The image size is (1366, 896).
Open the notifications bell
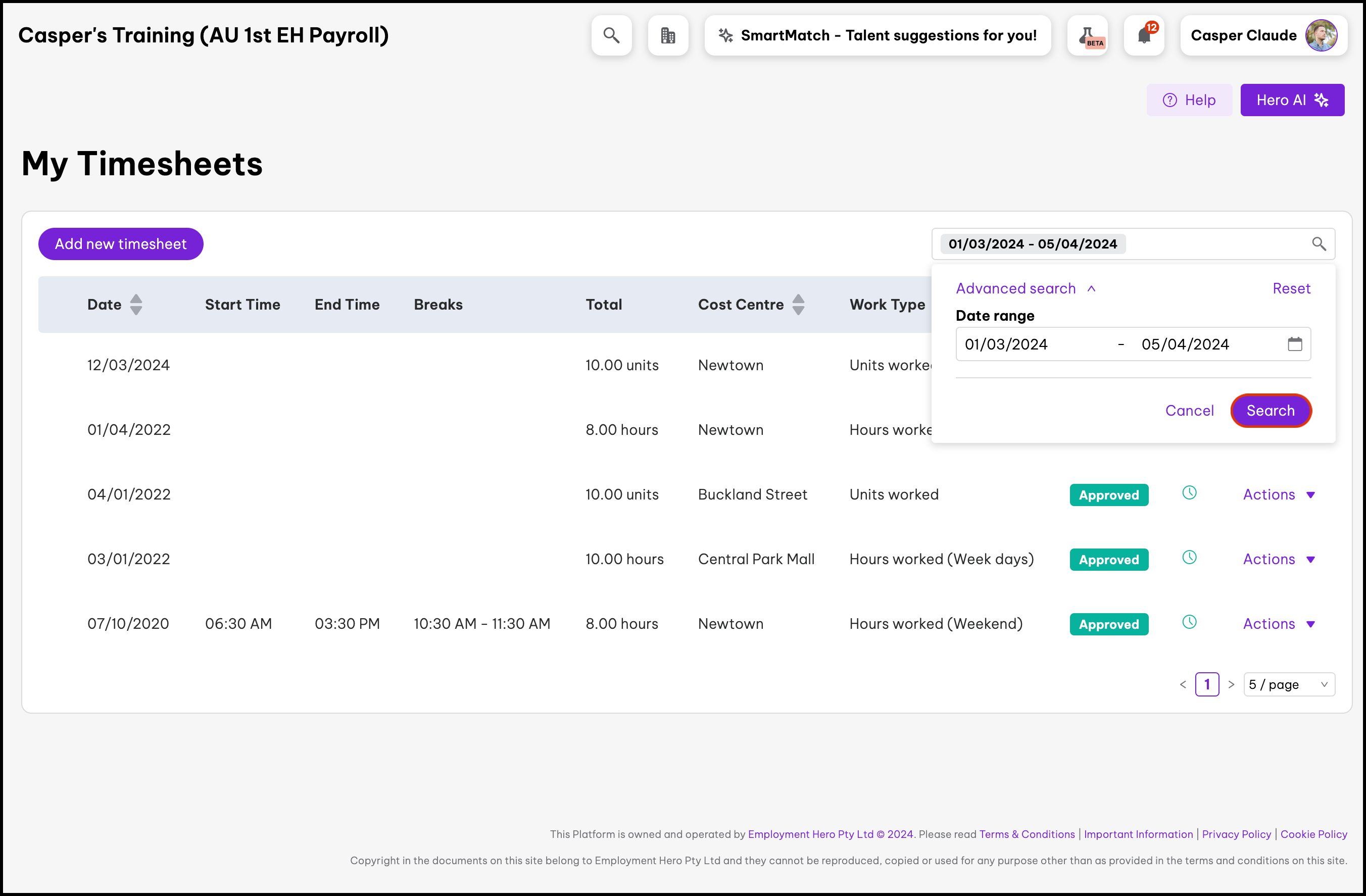[1143, 35]
